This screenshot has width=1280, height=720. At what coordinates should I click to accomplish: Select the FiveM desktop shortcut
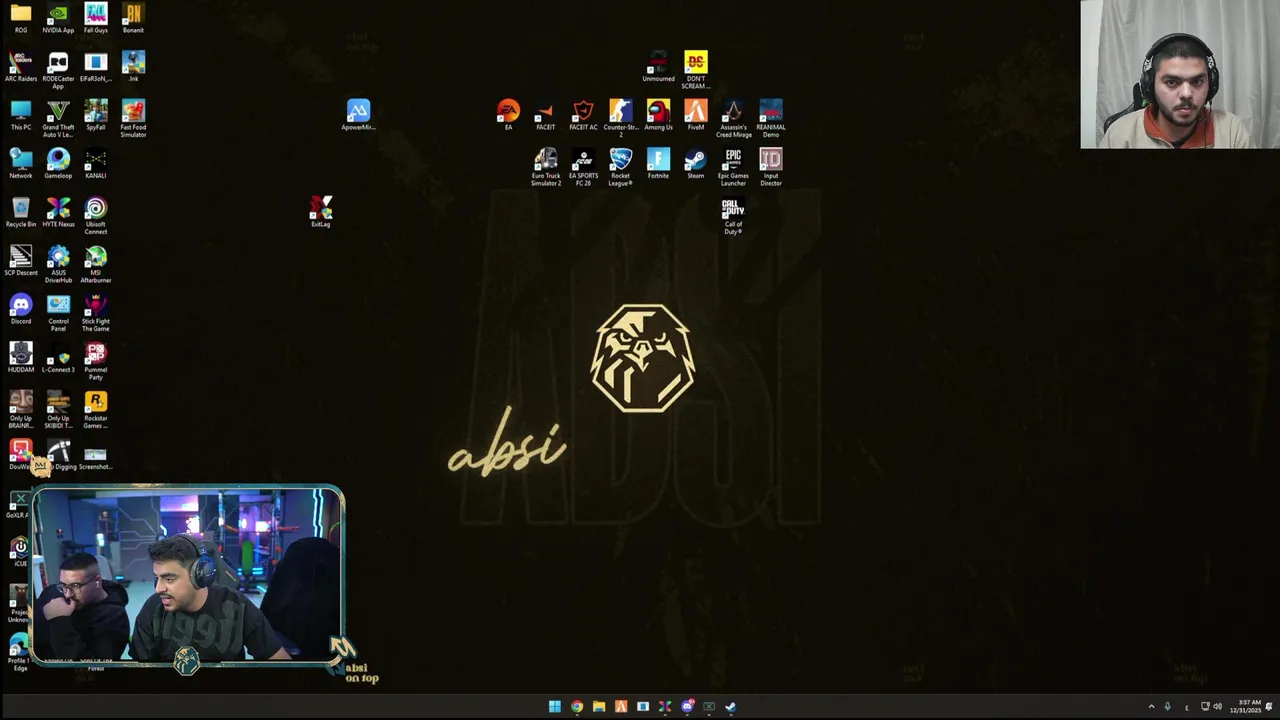point(696,115)
